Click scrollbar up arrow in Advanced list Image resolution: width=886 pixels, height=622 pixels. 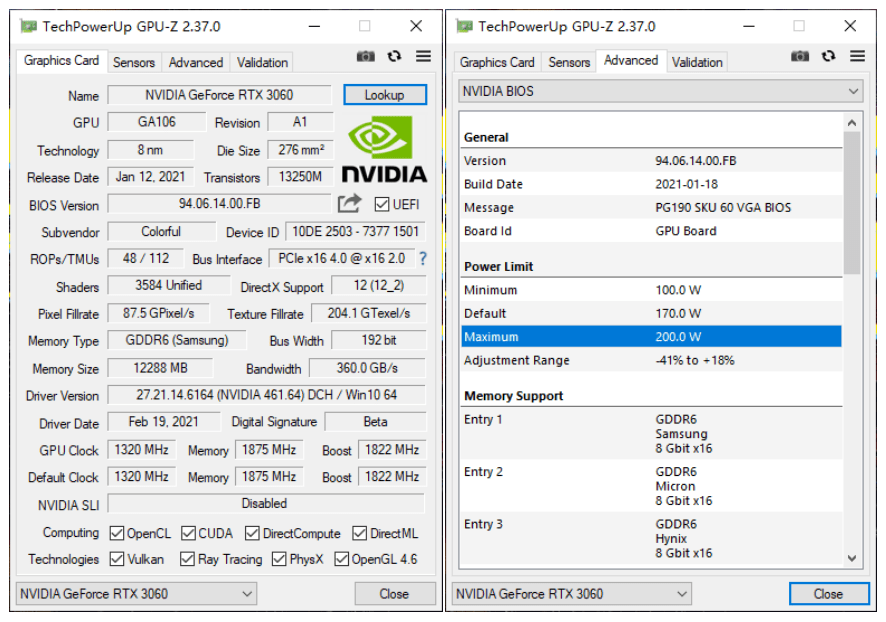tap(852, 123)
